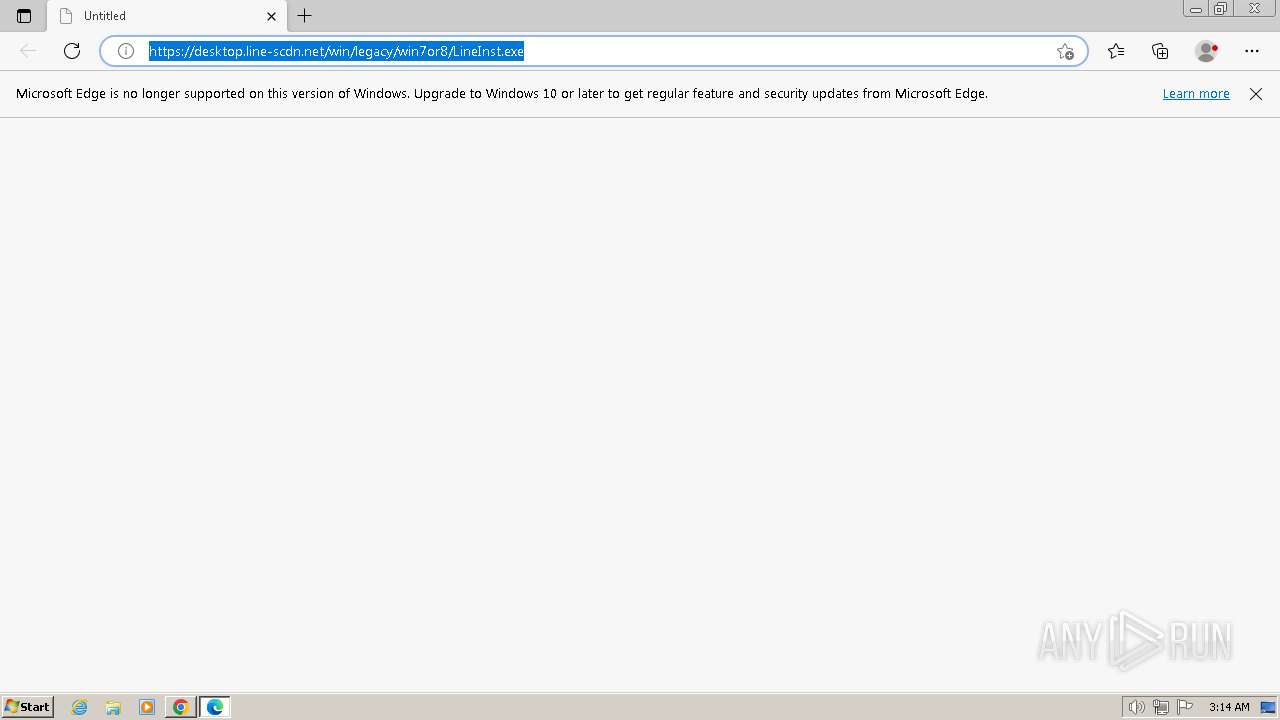Launch Internet Explorer from taskbar
The height and width of the screenshot is (720, 1280).
click(x=80, y=707)
